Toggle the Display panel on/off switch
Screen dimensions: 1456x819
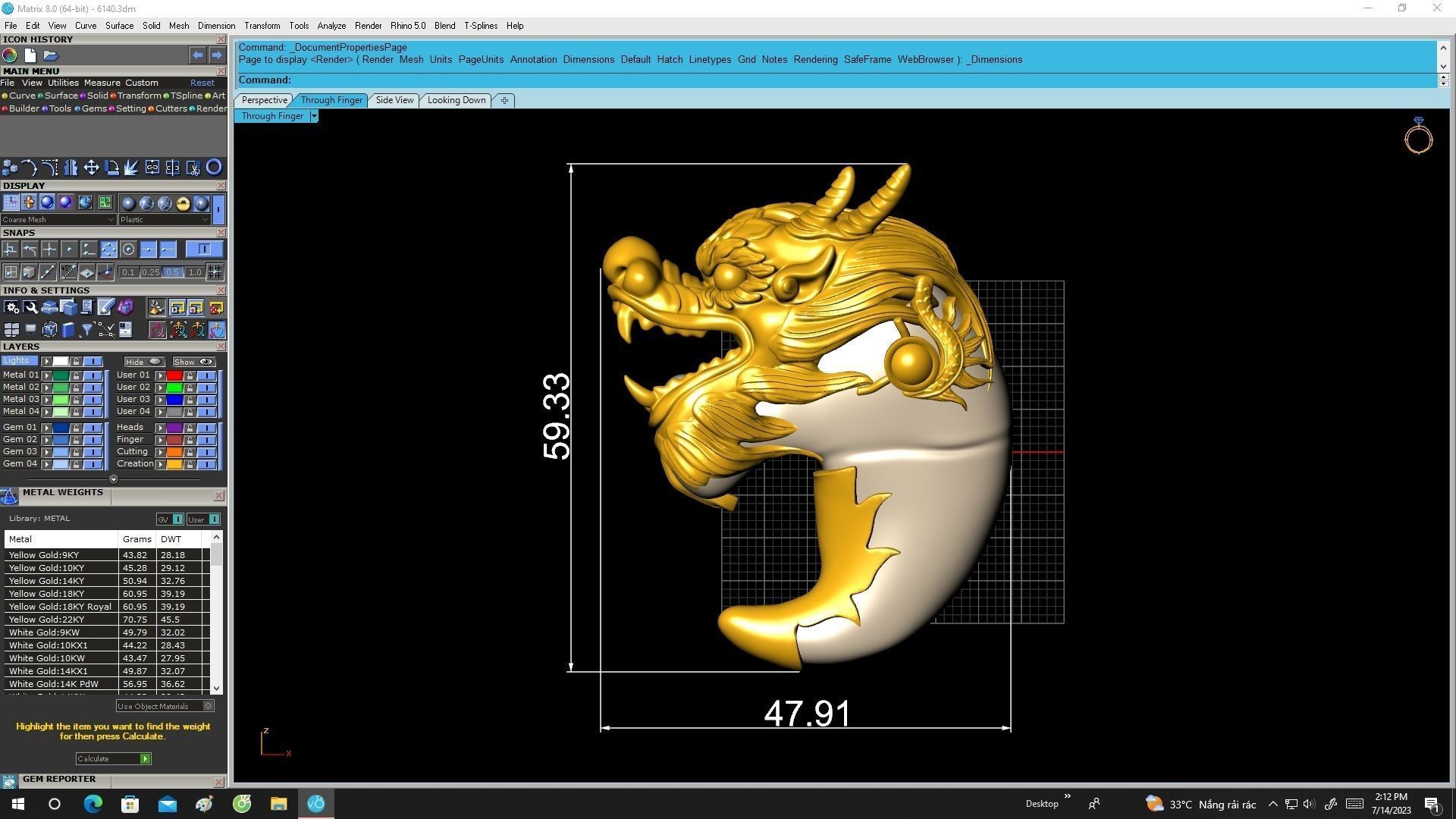[218, 208]
